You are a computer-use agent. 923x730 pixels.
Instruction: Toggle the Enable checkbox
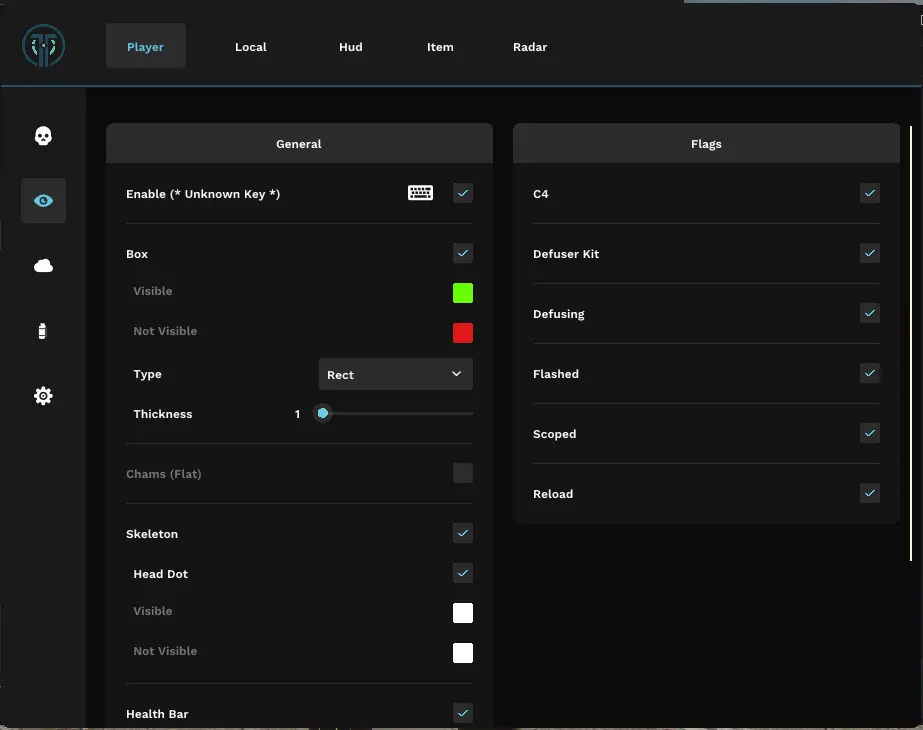(x=463, y=193)
